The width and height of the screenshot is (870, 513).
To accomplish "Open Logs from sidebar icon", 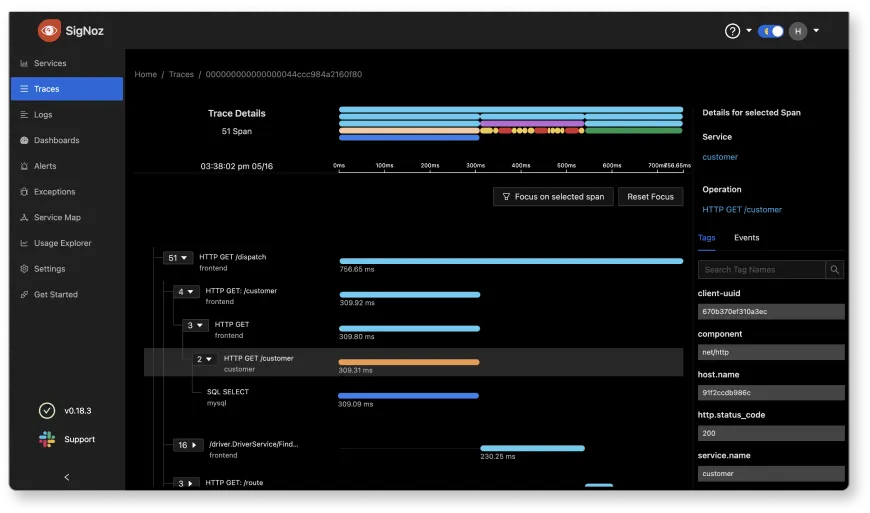I will [x=24, y=115].
